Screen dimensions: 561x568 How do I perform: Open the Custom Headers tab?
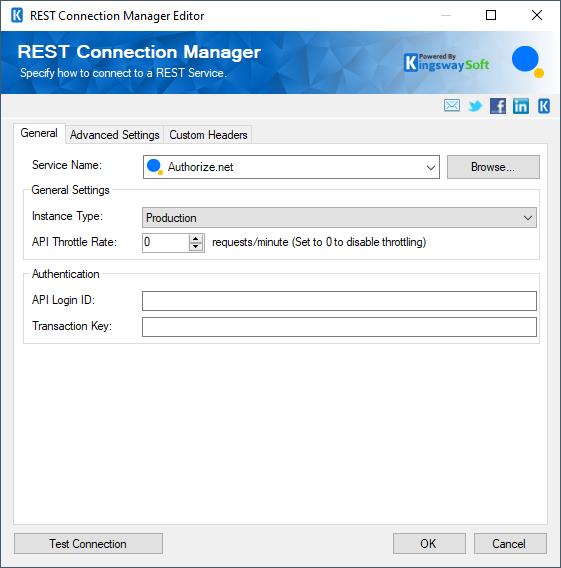point(208,135)
